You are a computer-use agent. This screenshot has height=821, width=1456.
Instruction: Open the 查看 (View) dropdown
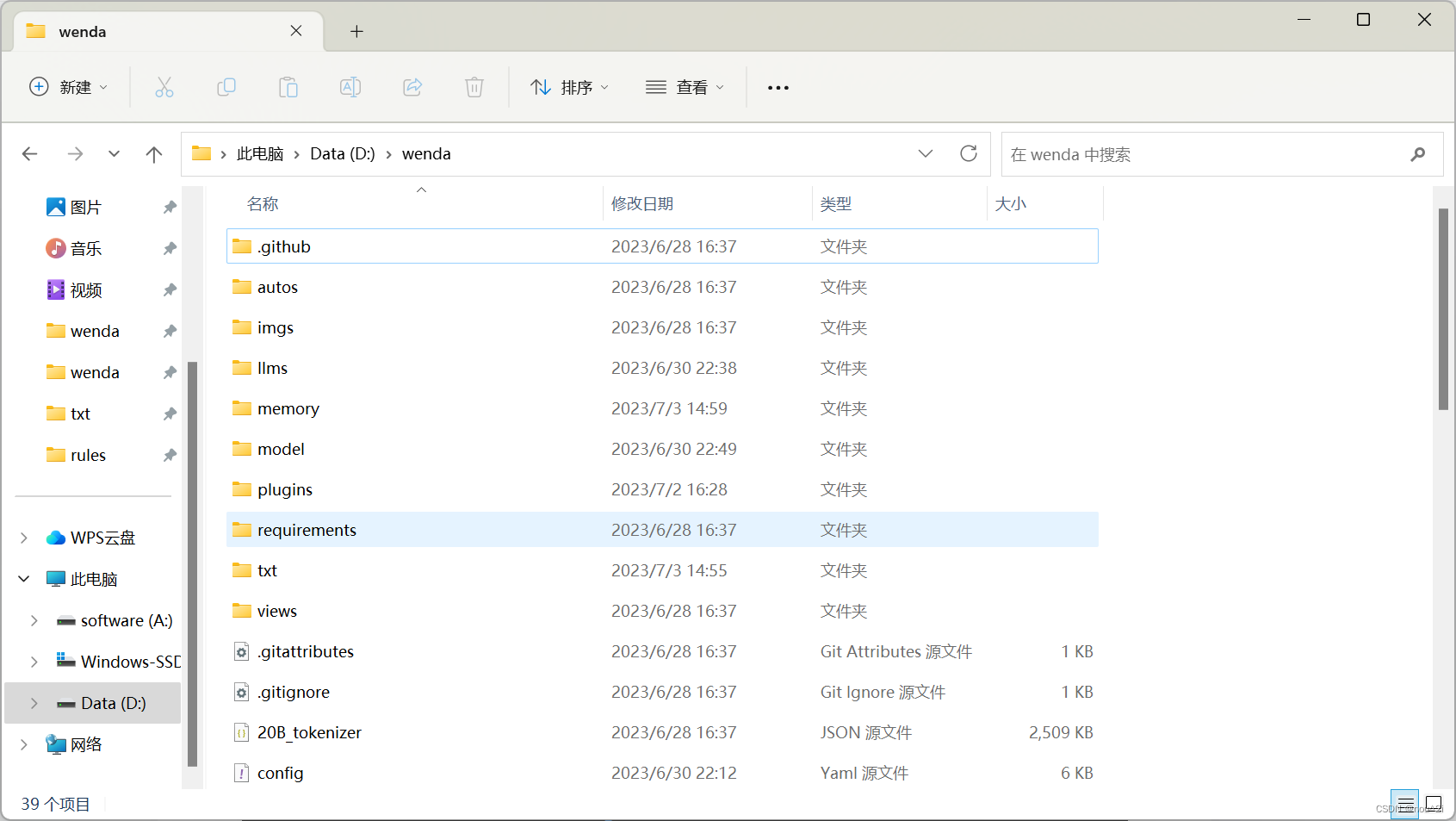[685, 87]
